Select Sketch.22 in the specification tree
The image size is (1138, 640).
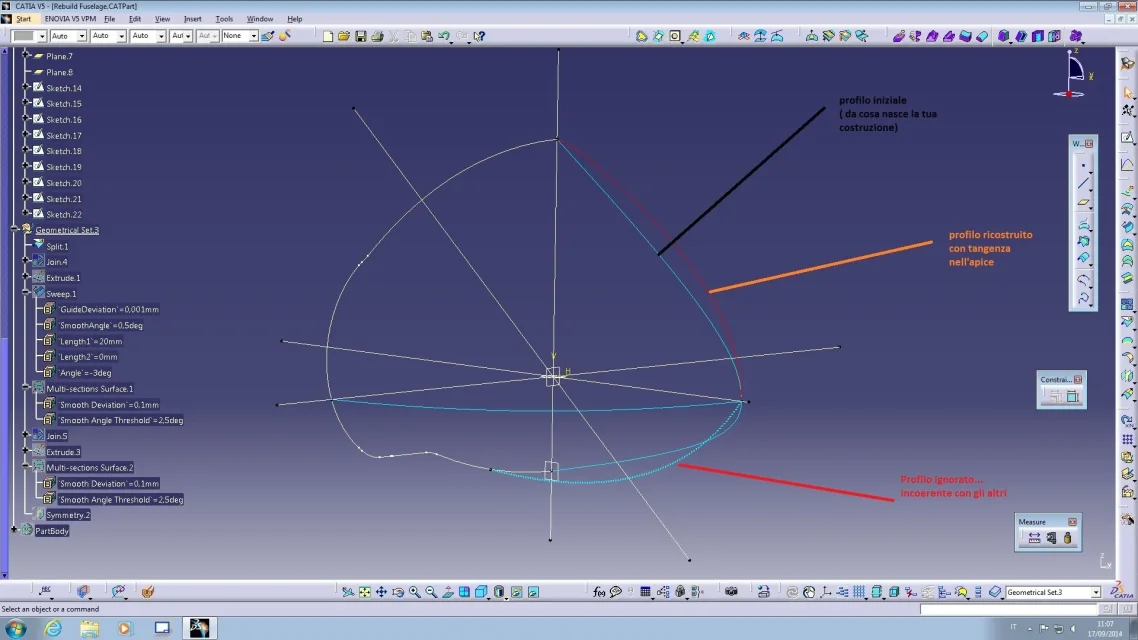click(64, 215)
